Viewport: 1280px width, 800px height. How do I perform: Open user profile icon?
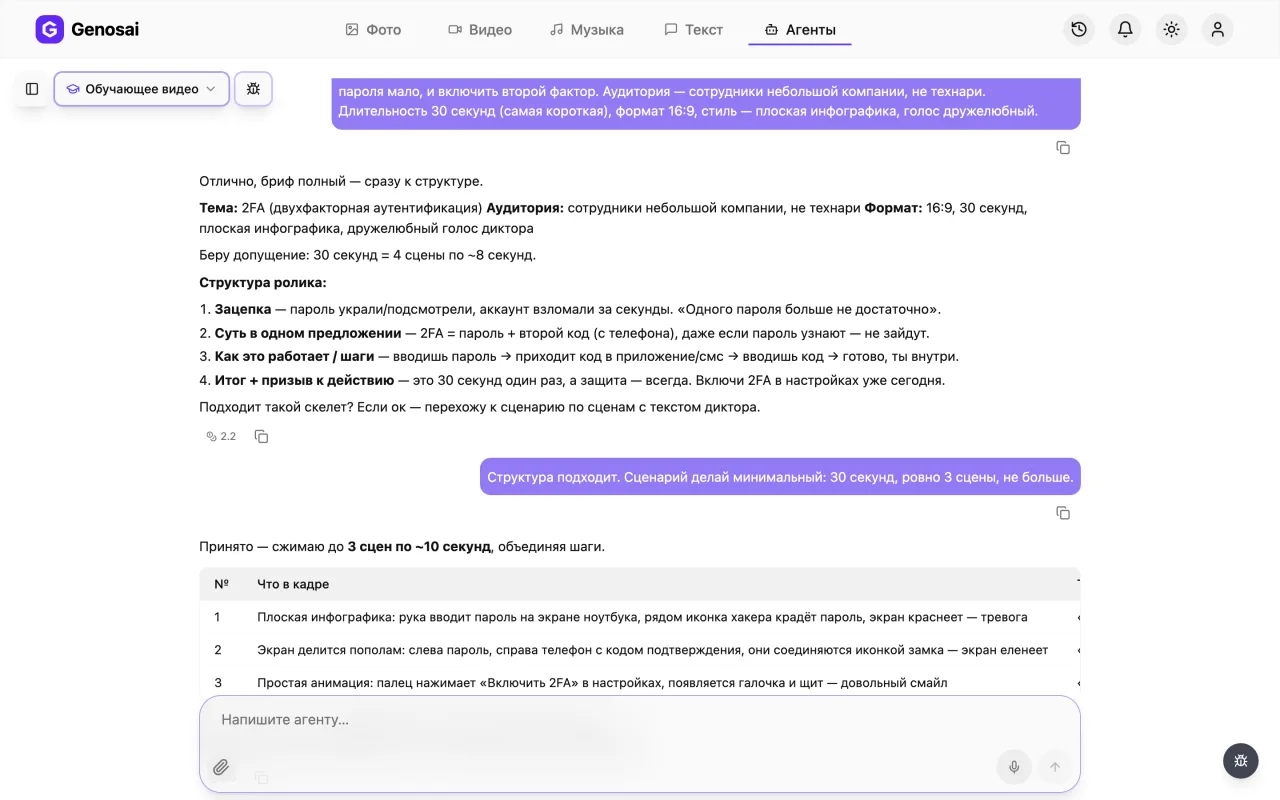[x=1217, y=29]
